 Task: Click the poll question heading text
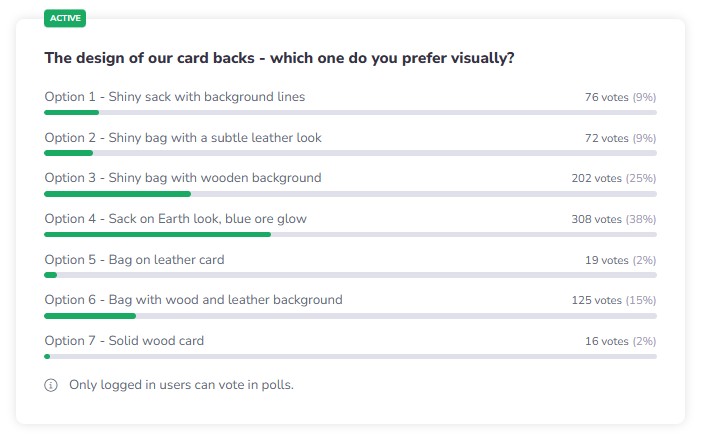(279, 58)
